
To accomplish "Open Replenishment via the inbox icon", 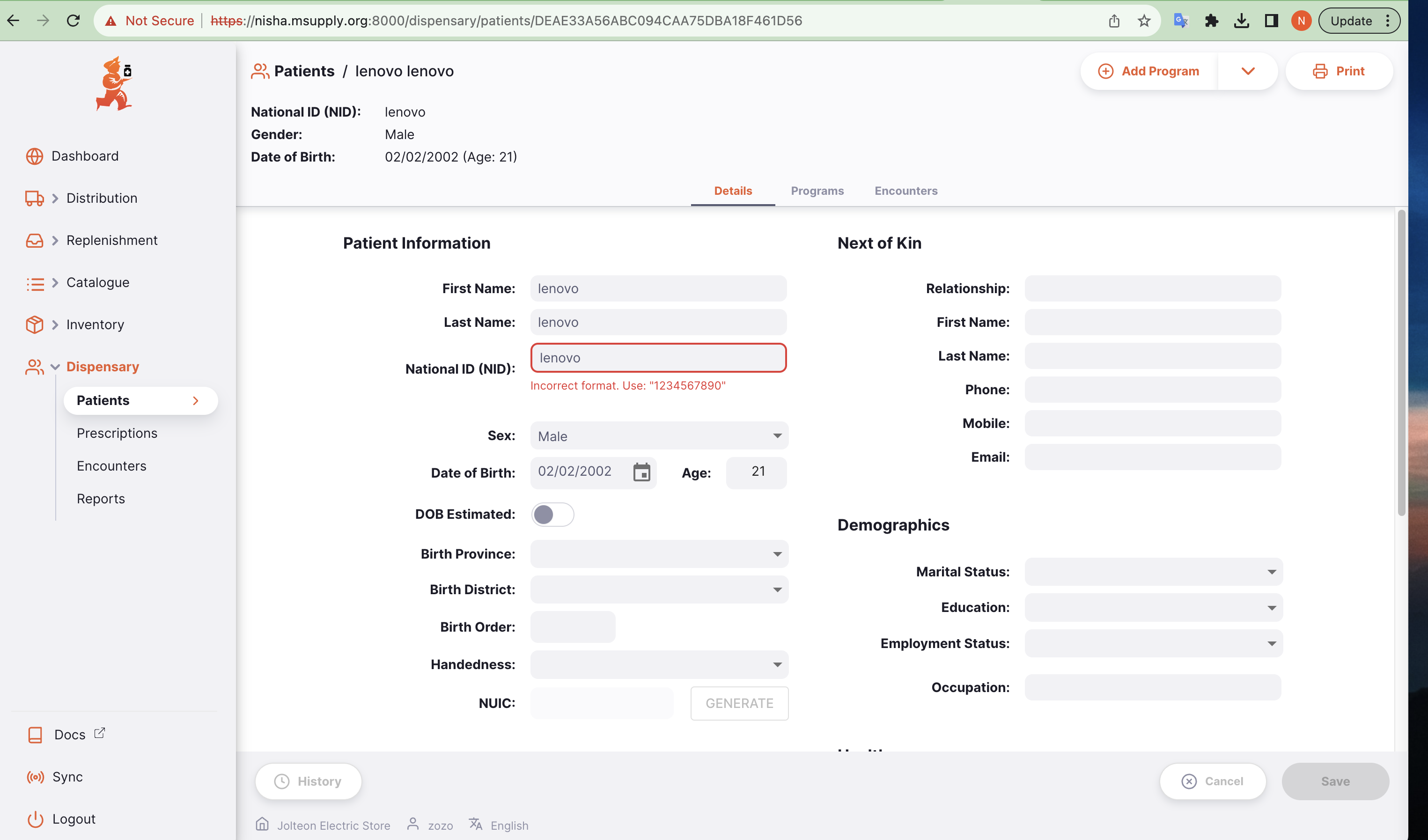I will coord(34,240).
